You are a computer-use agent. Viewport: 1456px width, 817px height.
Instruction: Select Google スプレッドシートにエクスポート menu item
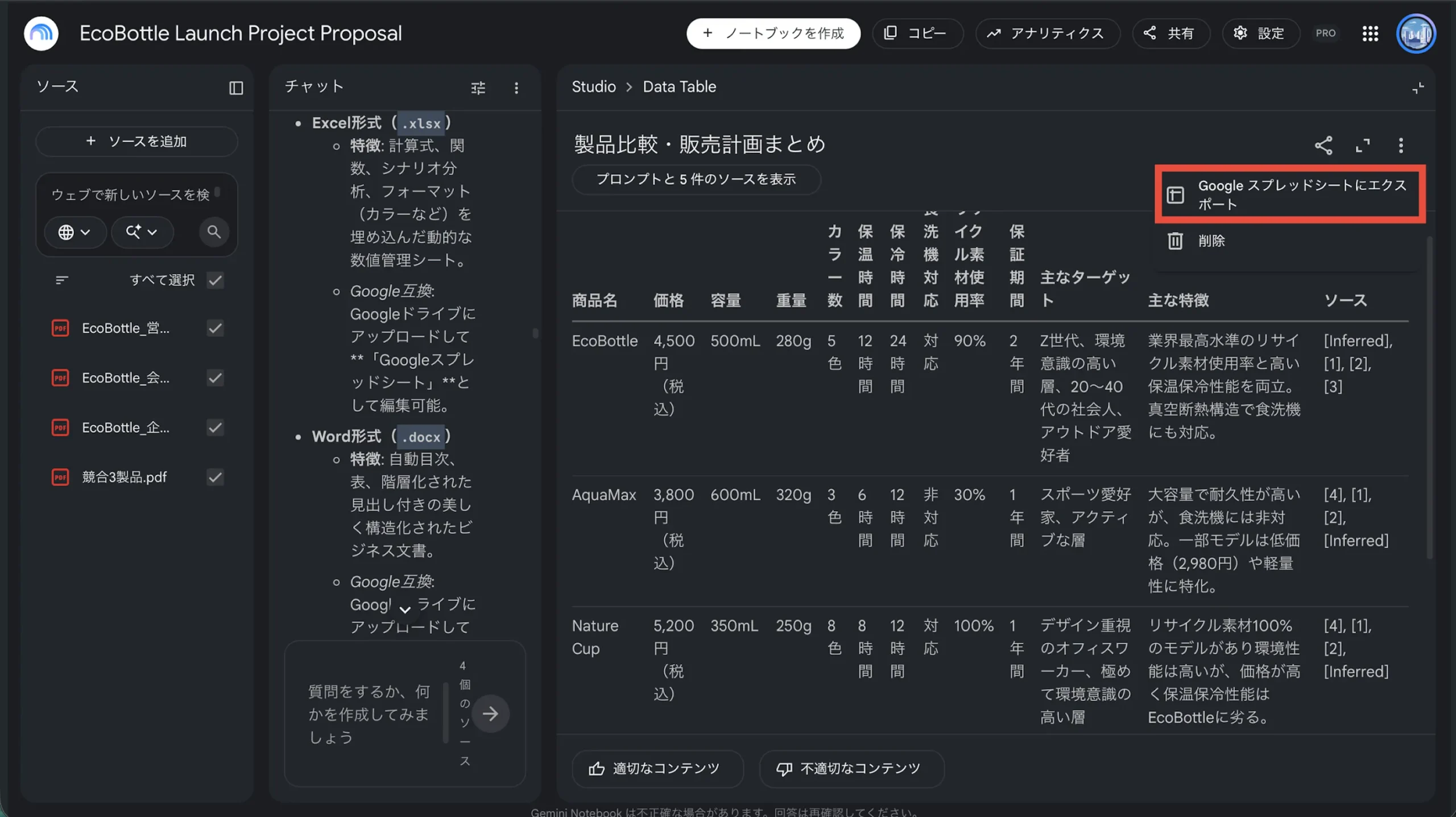[x=1290, y=194]
